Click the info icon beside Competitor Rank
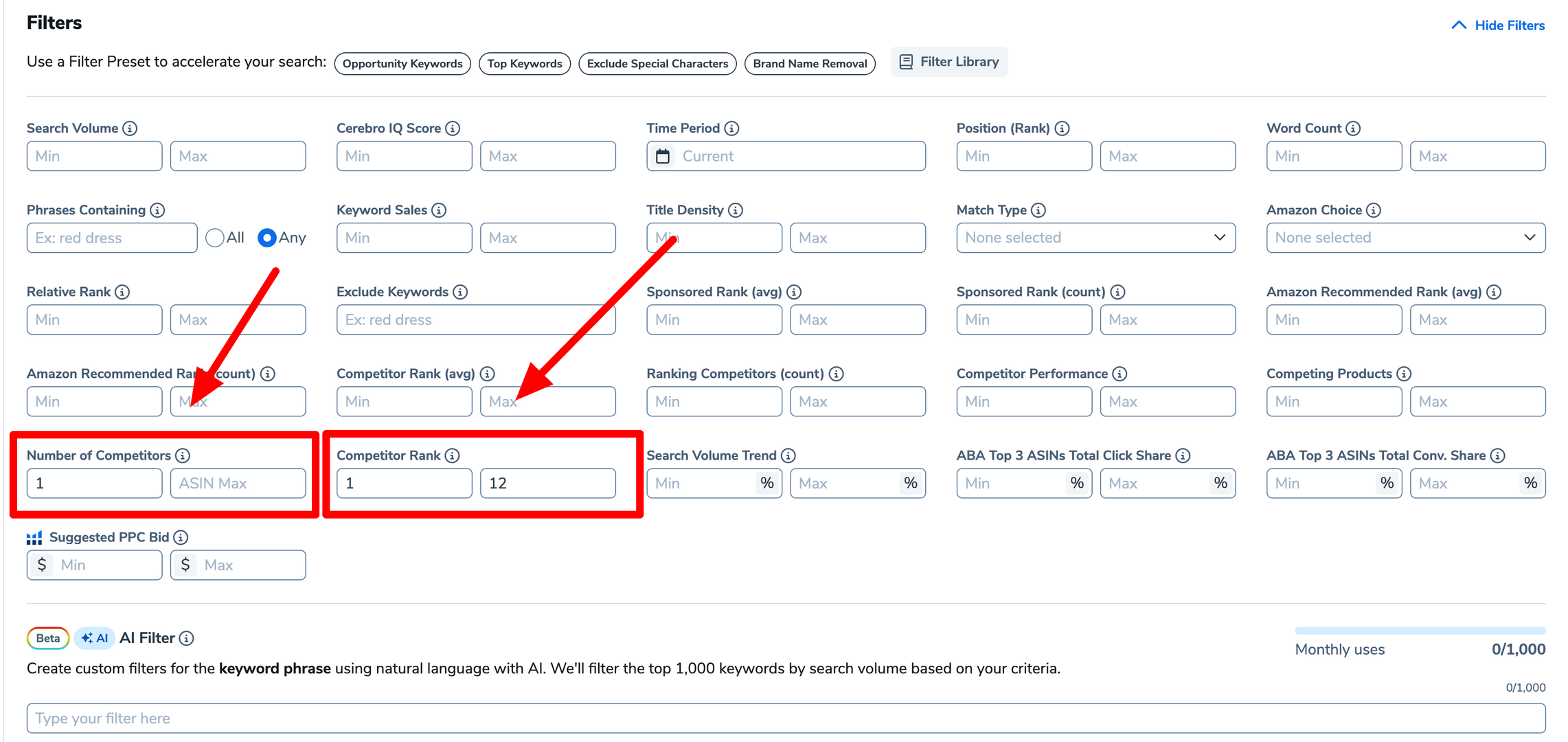This screenshot has height=742, width=1568. pos(452,456)
